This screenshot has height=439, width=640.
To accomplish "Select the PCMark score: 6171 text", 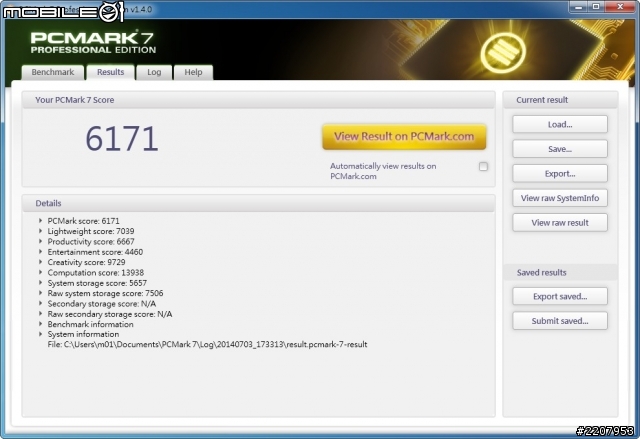I will point(83,221).
